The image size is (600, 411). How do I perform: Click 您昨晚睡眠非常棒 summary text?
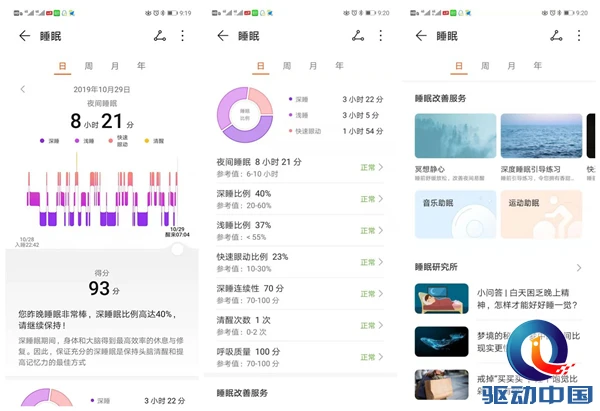[x=97, y=320]
